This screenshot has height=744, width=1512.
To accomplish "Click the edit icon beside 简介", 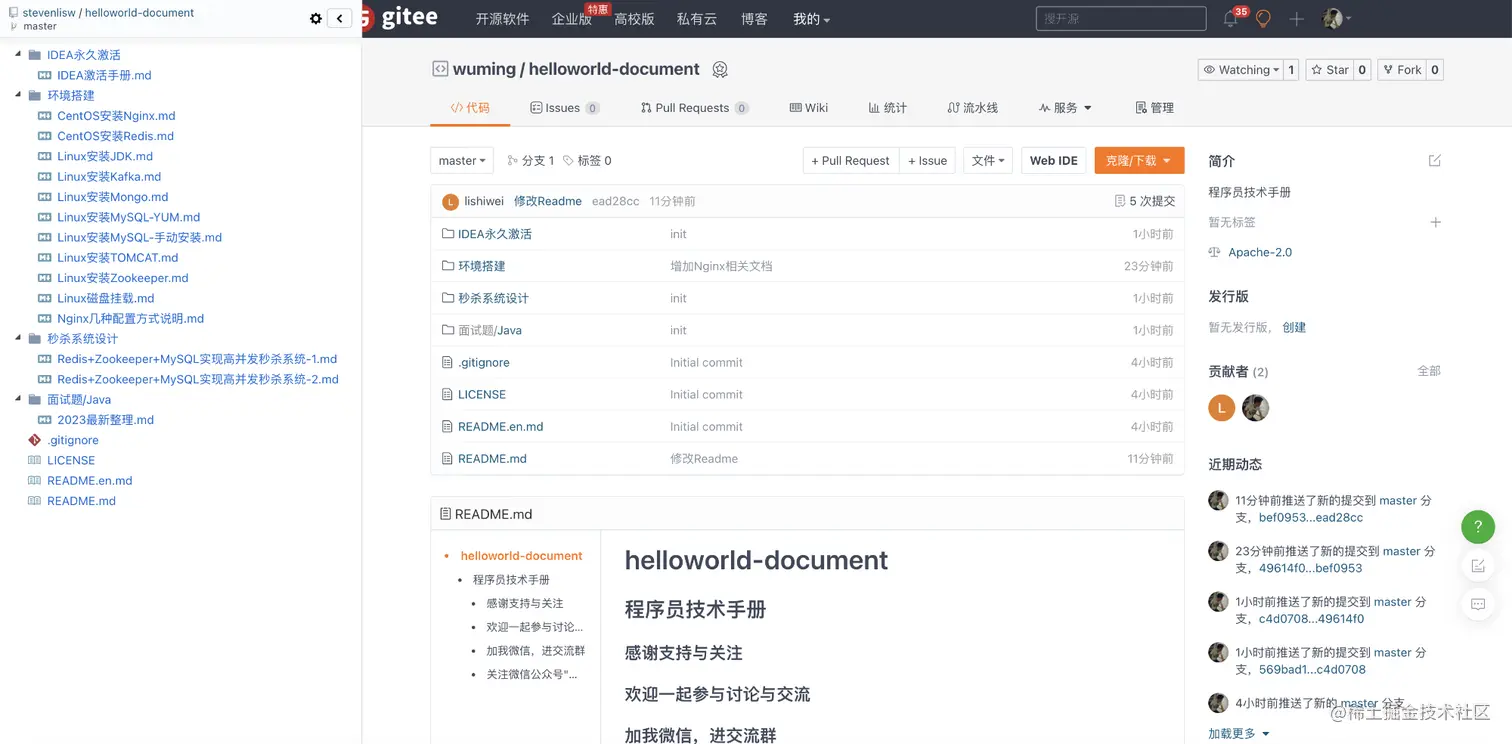I will pyautogui.click(x=1435, y=161).
